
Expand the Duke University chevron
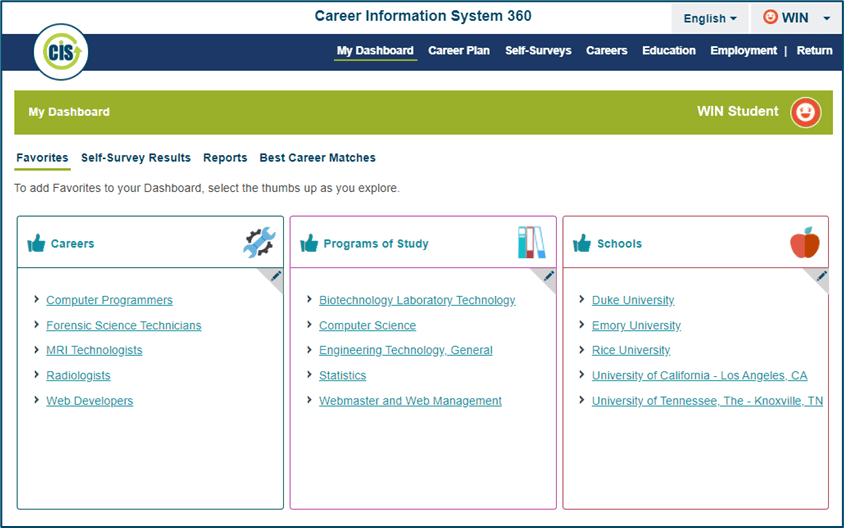(x=582, y=300)
